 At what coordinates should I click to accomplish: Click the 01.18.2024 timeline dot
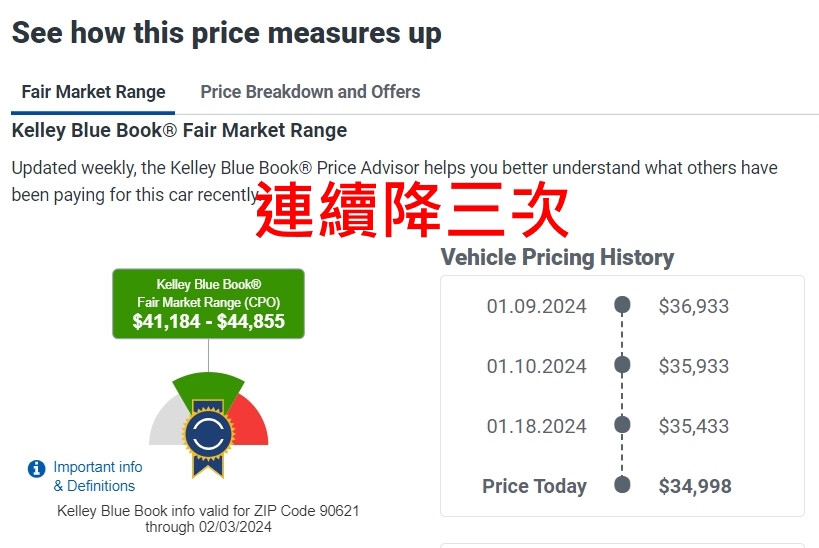click(x=622, y=424)
